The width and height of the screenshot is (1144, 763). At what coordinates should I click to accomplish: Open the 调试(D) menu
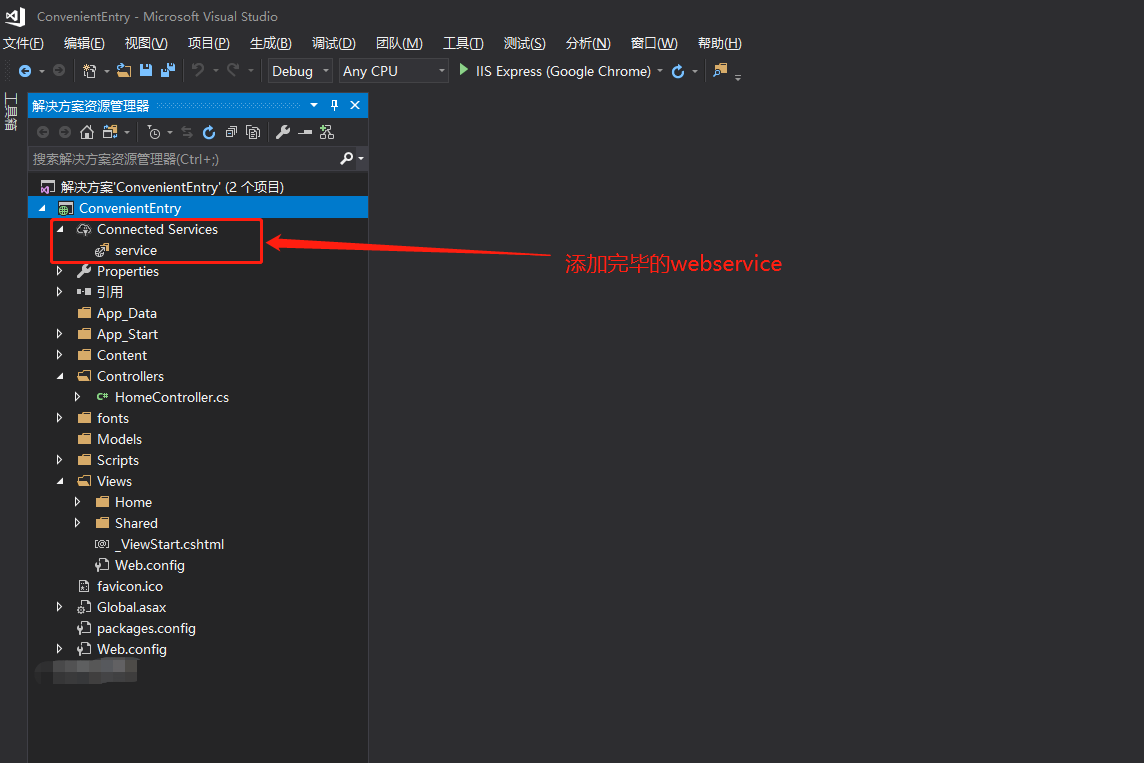coord(333,43)
